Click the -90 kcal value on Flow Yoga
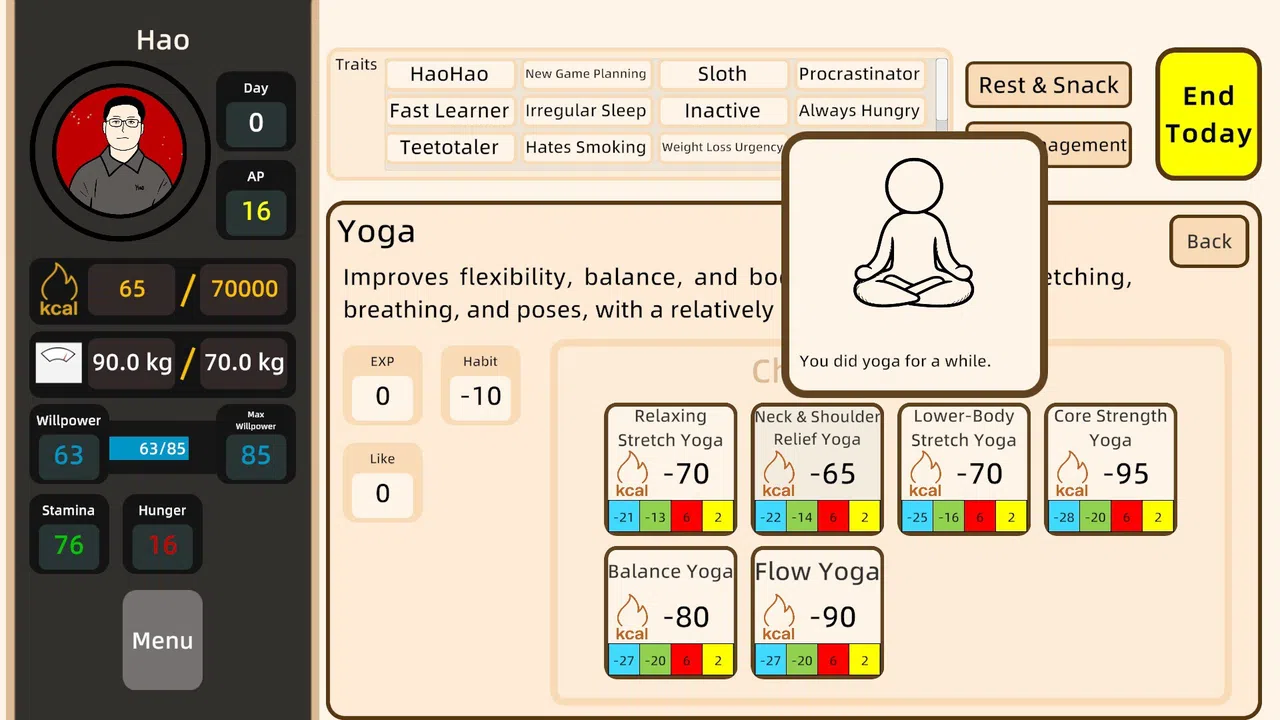This screenshot has width=1280, height=720. [832, 617]
